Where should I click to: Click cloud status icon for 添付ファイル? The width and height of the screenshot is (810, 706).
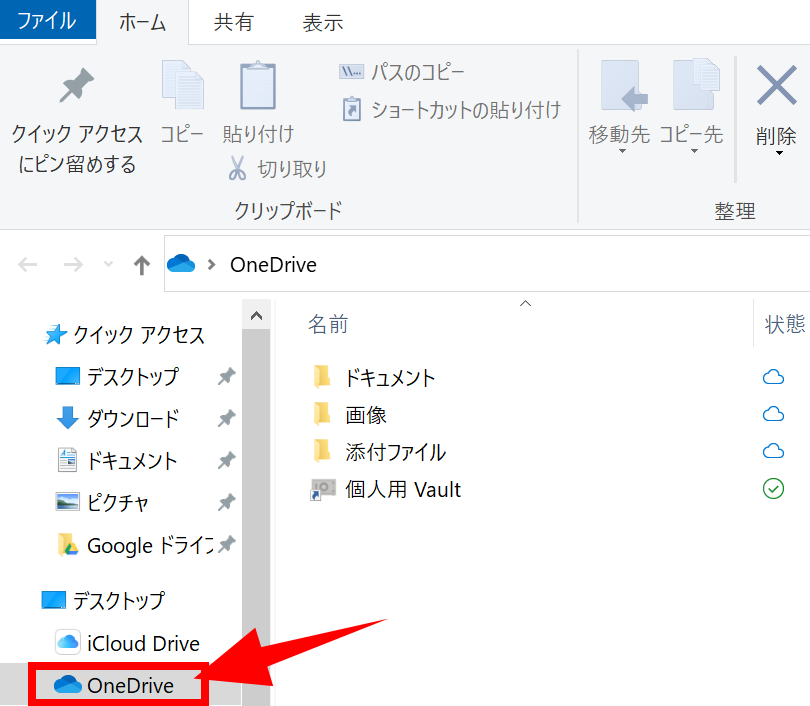773,451
